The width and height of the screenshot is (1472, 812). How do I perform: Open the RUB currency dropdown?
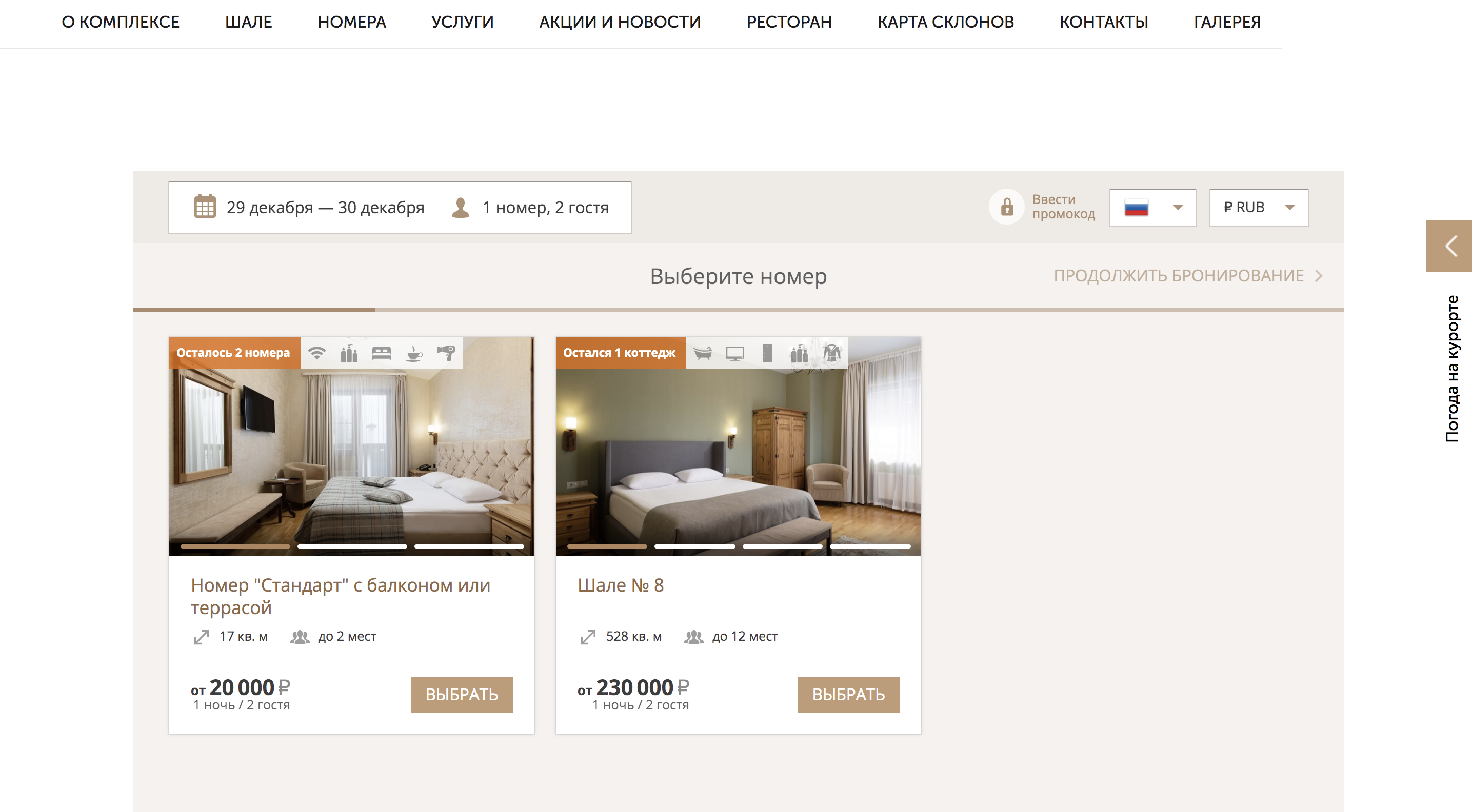pos(1258,207)
